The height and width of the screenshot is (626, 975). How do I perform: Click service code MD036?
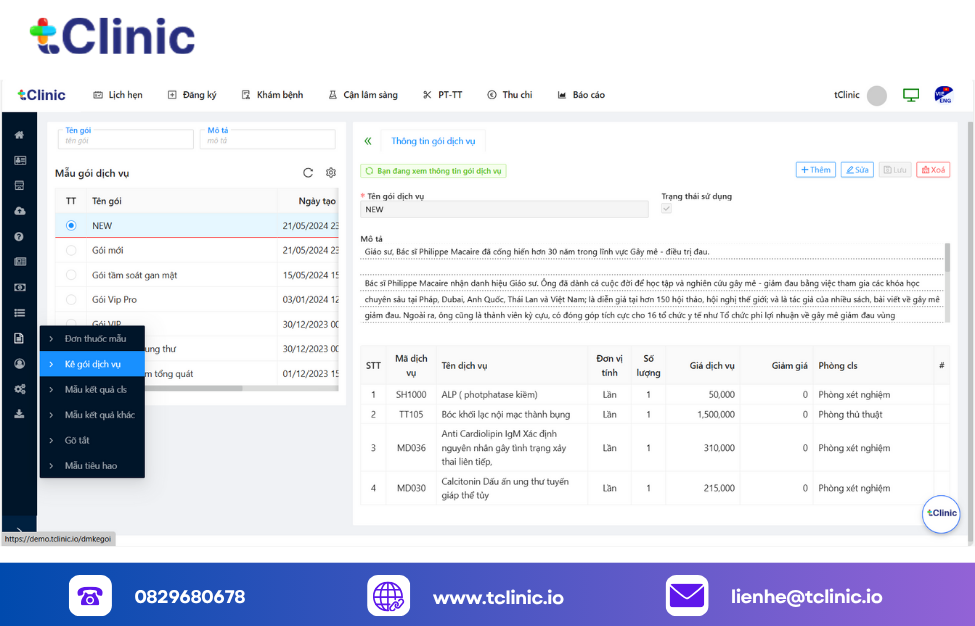click(411, 448)
